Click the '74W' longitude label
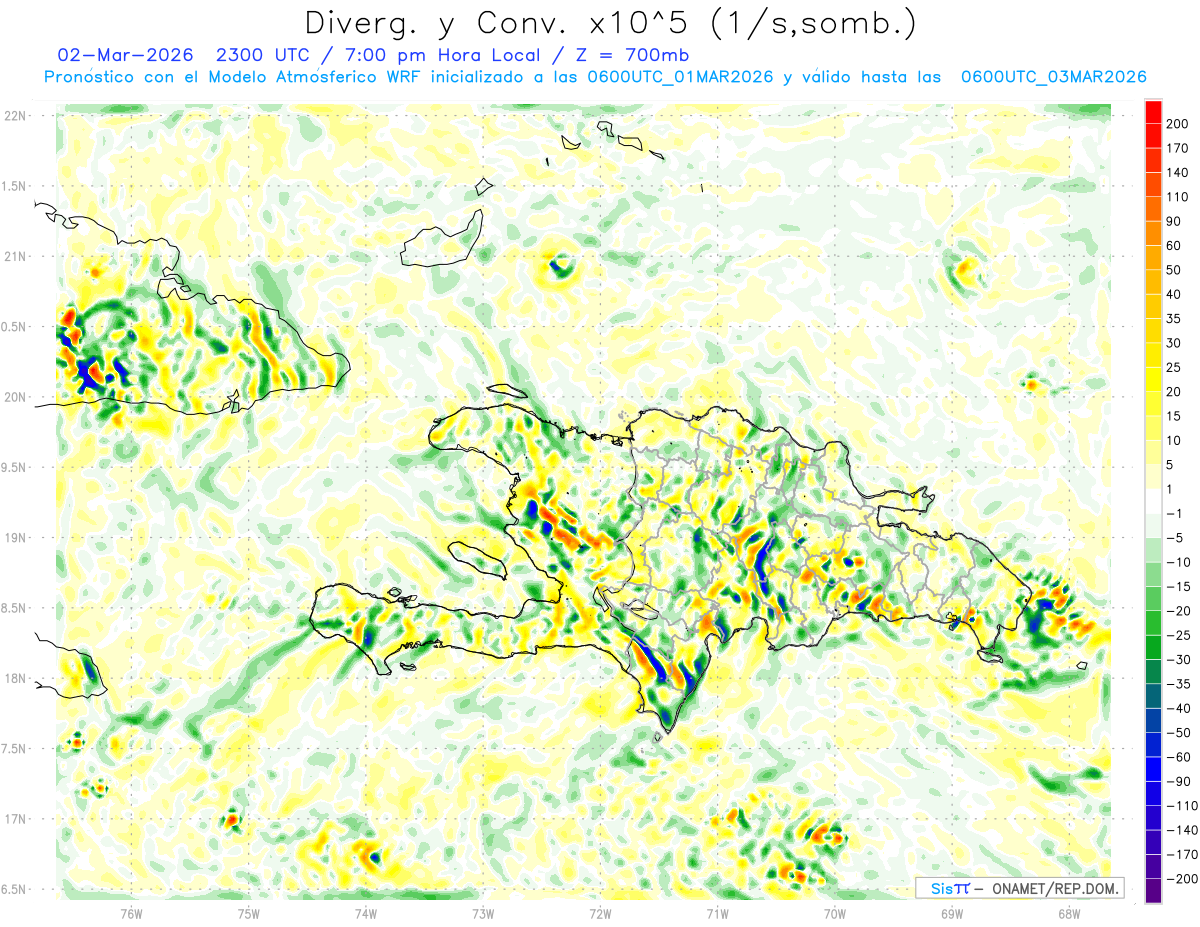 [x=366, y=913]
